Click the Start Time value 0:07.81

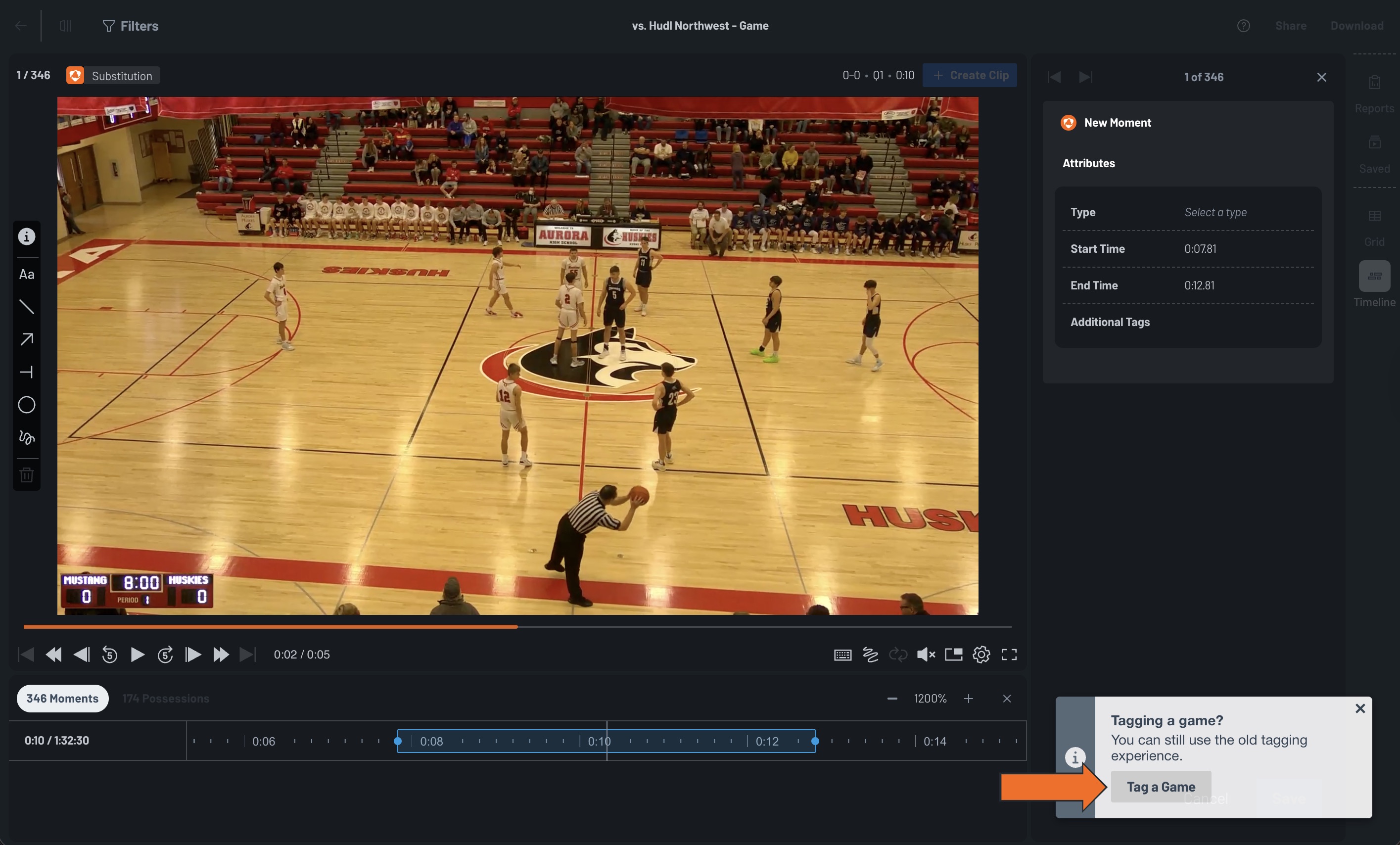click(1200, 249)
